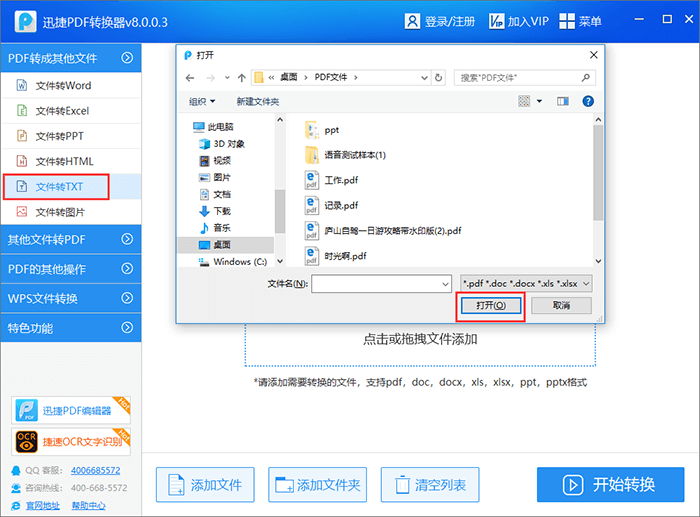This screenshot has height=517, width=700.
Task: Open the 帮助中心 link
Action: tap(88, 505)
